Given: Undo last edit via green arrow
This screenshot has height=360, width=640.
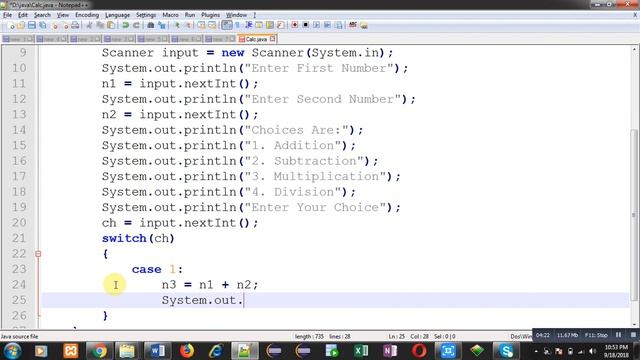Looking at the screenshot, I should 125,25.
